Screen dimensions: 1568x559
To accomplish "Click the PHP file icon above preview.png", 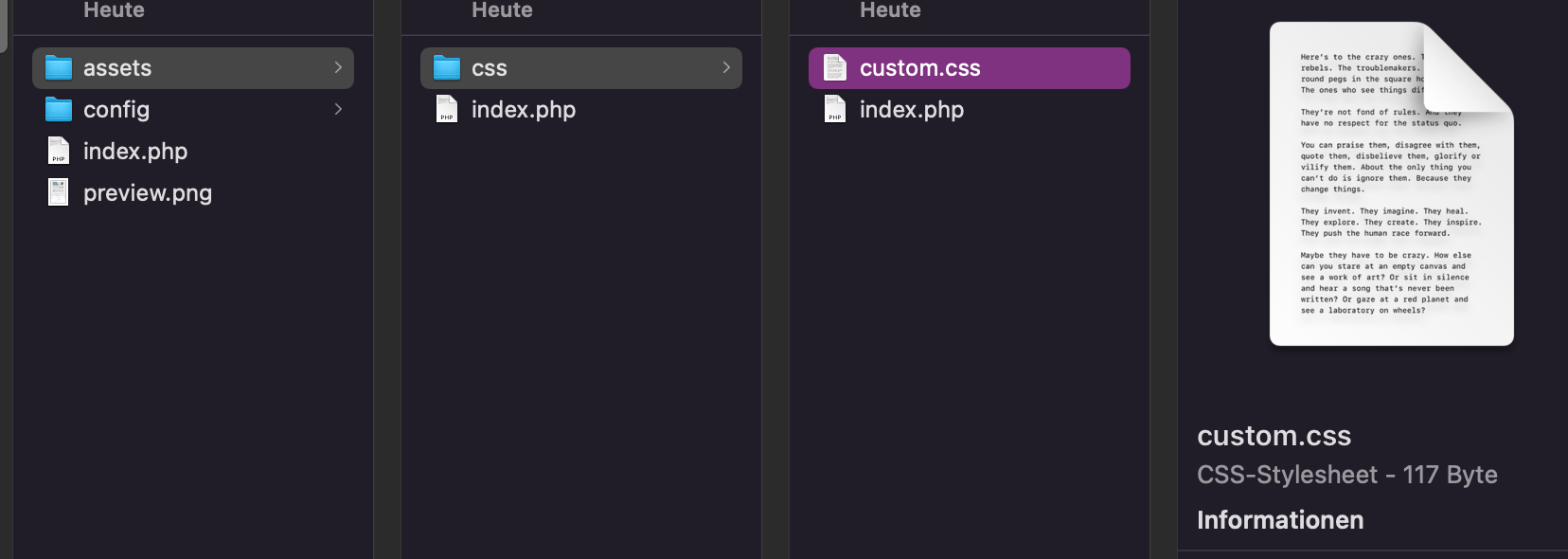I will click(59, 152).
